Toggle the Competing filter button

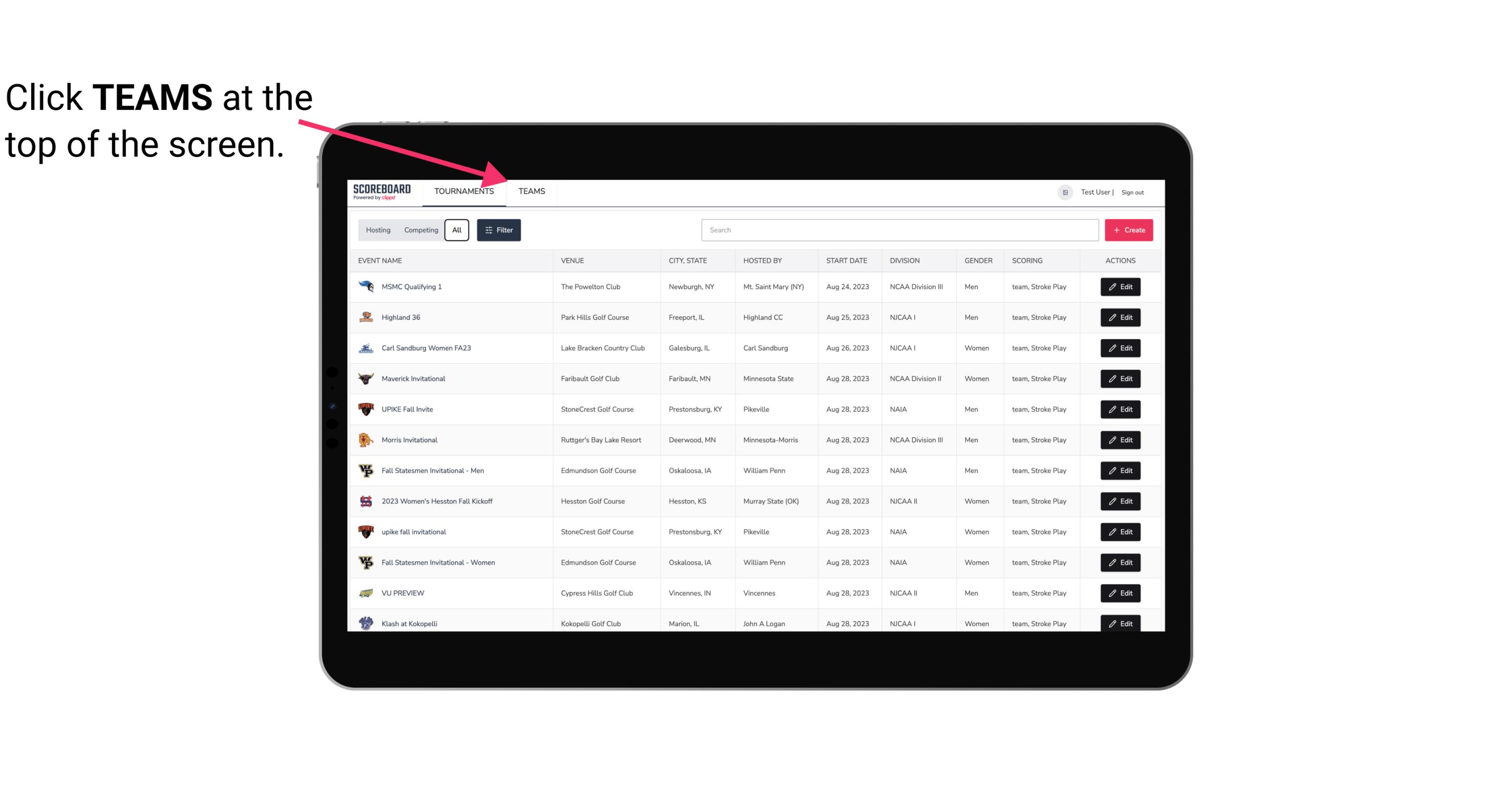tap(419, 230)
